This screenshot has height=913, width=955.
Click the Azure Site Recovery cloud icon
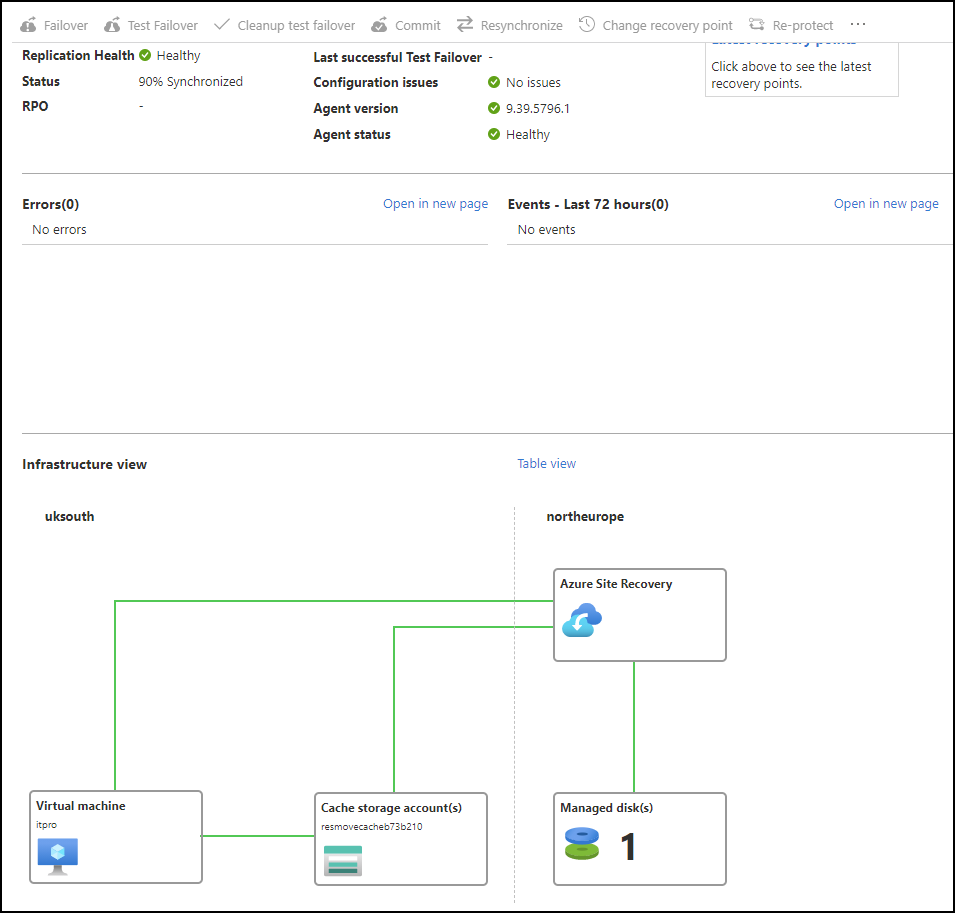tap(581, 621)
